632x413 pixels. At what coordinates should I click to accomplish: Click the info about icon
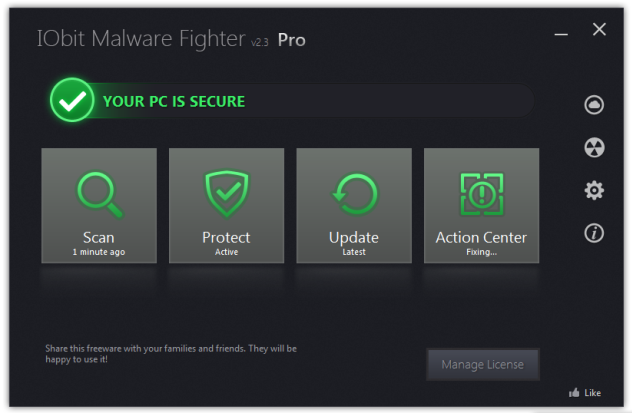click(x=594, y=233)
